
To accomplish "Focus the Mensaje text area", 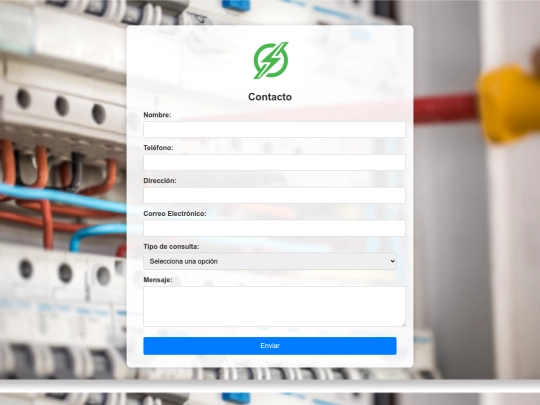I will (x=274, y=307).
